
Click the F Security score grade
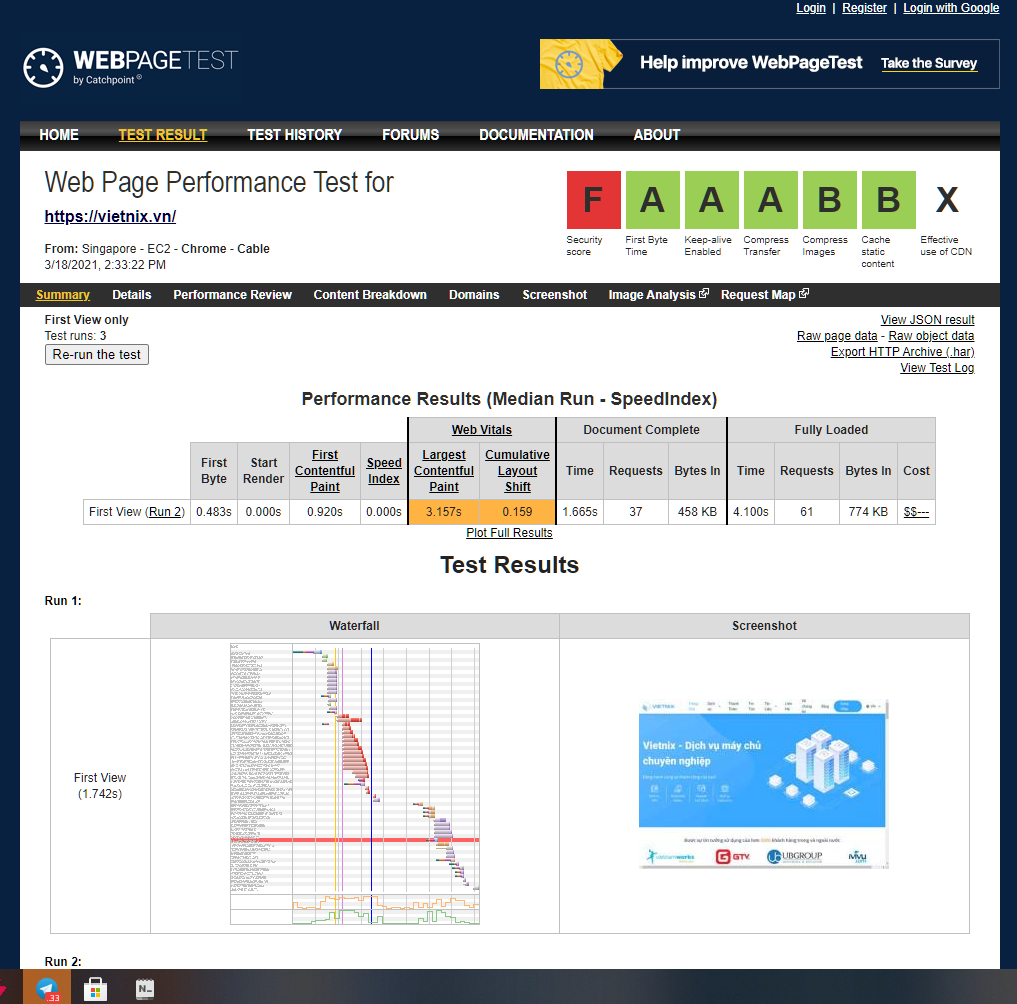click(x=593, y=200)
